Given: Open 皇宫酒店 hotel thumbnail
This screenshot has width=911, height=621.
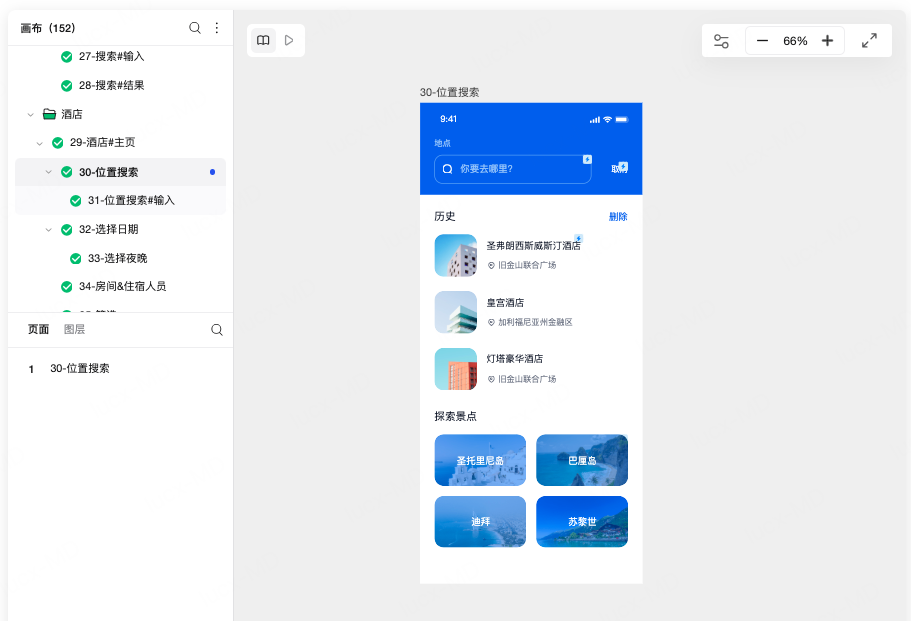Looking at the screenshot, I should click(x=456, y=312).
